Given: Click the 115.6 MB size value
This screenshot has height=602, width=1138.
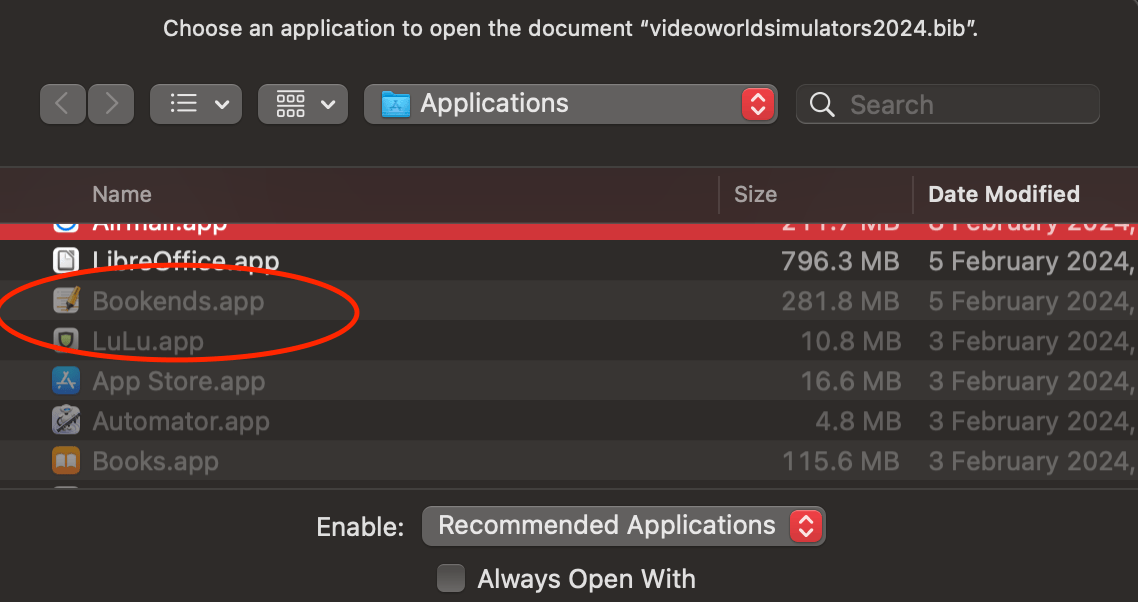Looking at the screenshot, I should 840,460.
